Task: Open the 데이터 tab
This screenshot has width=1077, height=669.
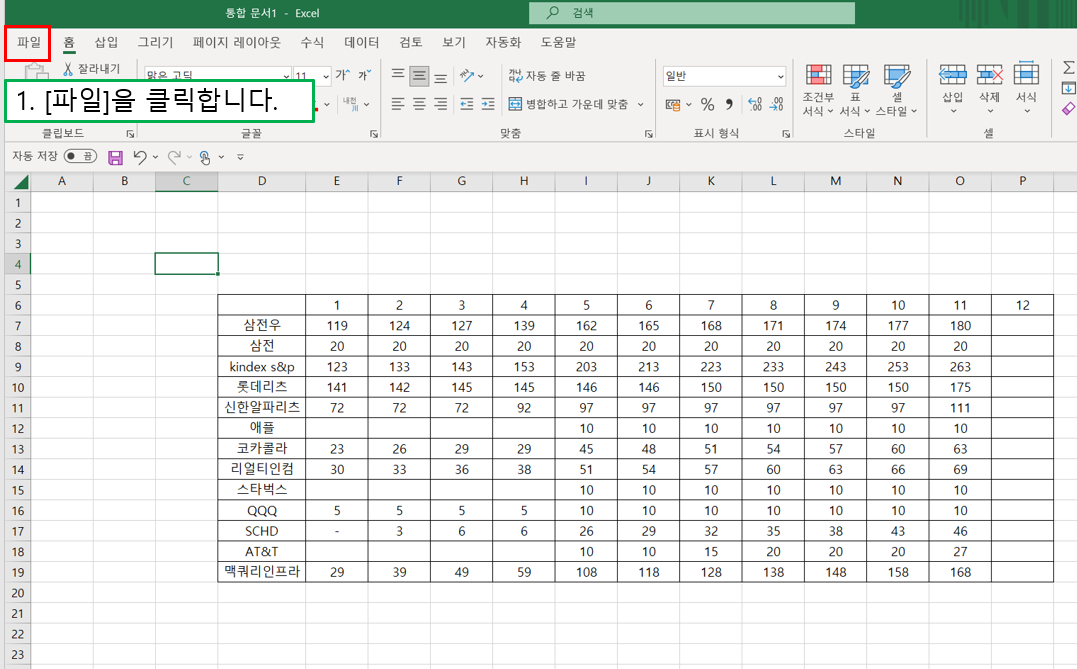Action: [x=361, y=43]
